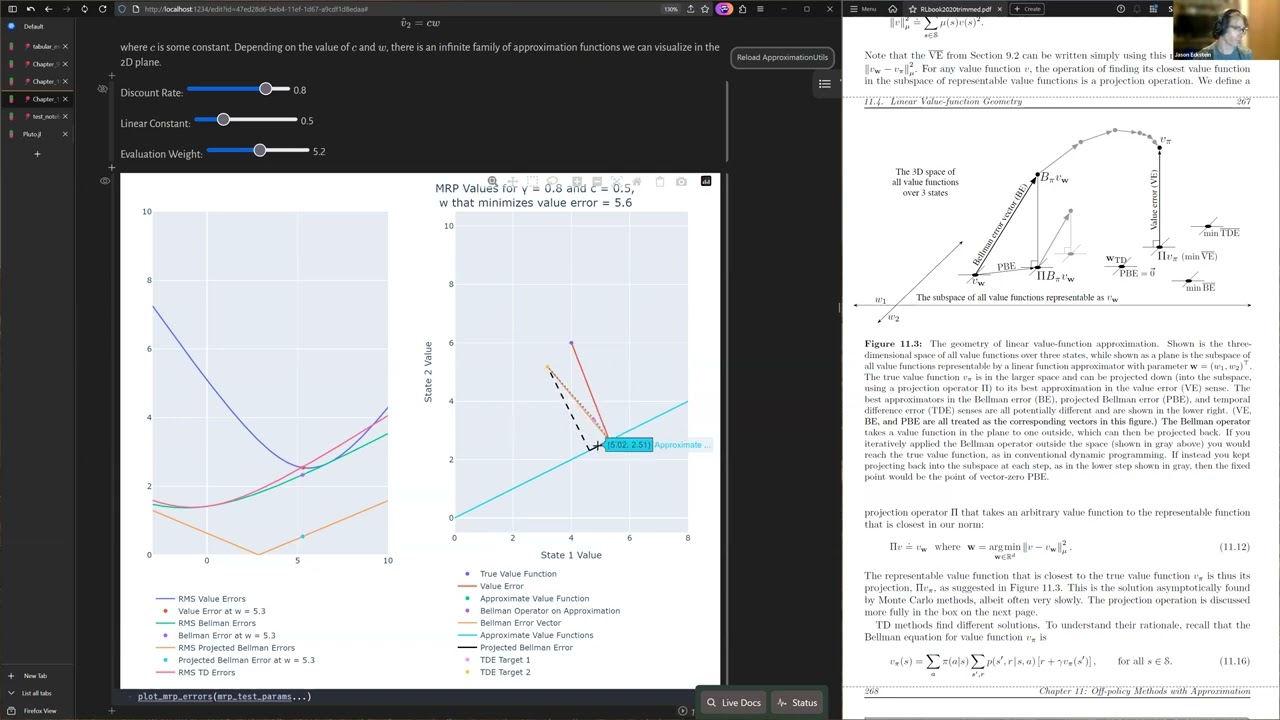1280x720 pixels.
Task: Close the Pluto.jl sidebar tab
Action: pyautogui.click(x=65, y=134)
